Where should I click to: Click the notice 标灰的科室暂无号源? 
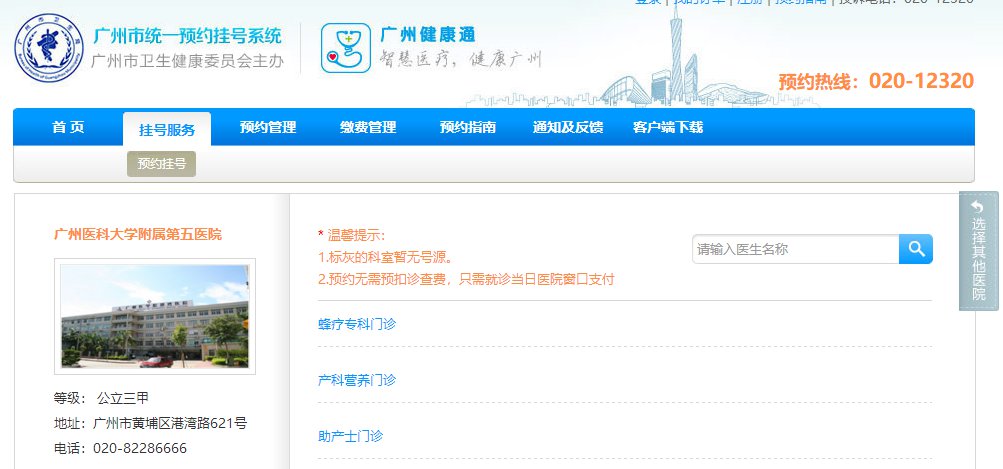(386, 258)
